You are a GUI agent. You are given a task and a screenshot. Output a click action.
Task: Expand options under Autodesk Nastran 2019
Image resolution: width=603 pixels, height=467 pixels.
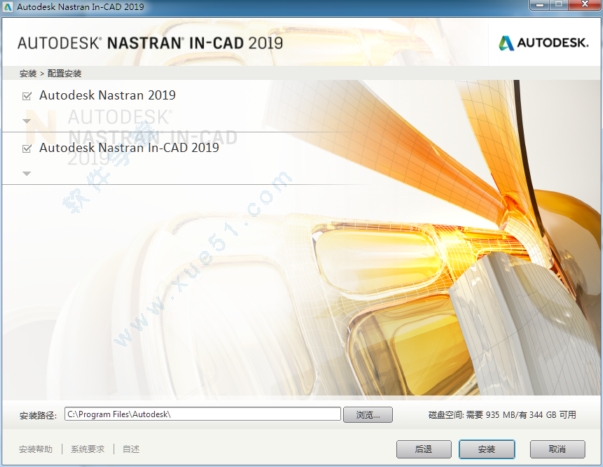click(27, 121)
